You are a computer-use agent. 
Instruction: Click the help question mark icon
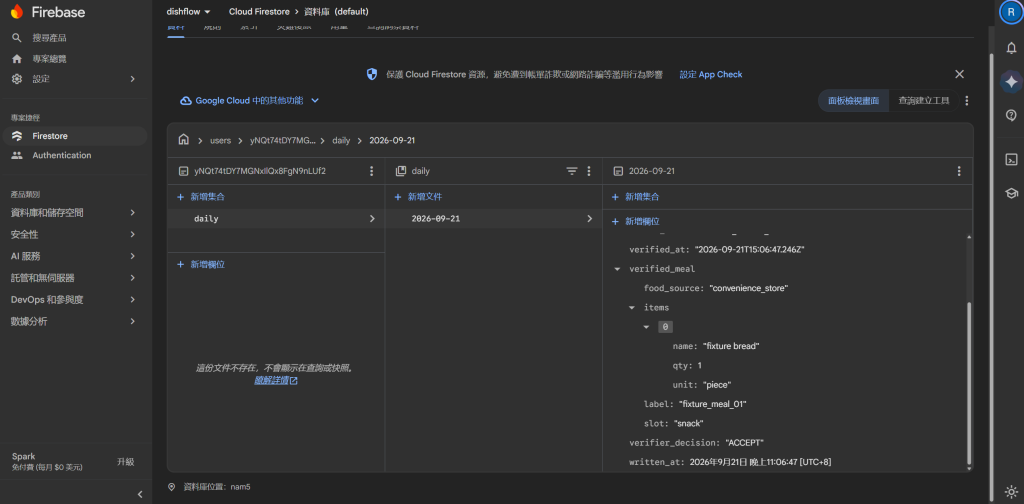point(1012,116)
